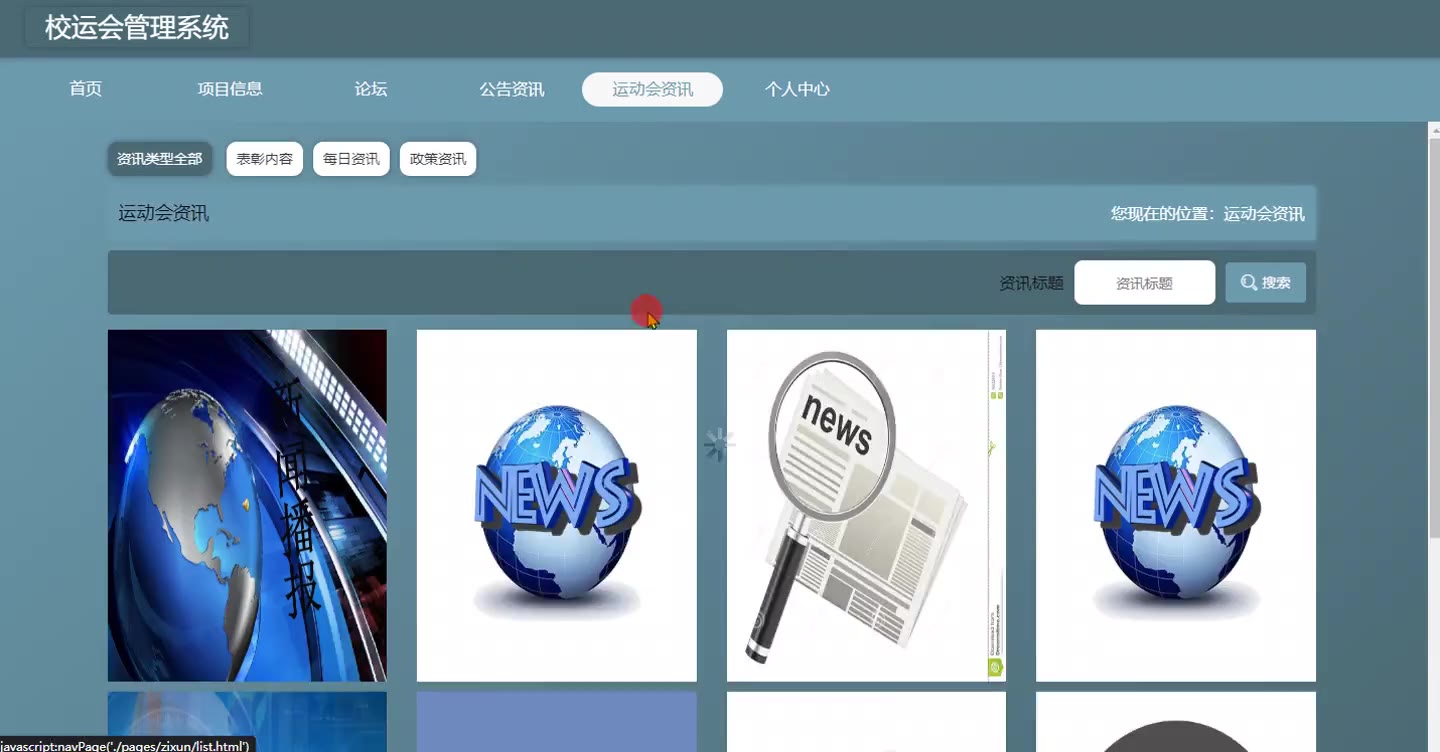Filter news by 政策资讯
Screen dimensions: 1440x752
click(438, 159)
